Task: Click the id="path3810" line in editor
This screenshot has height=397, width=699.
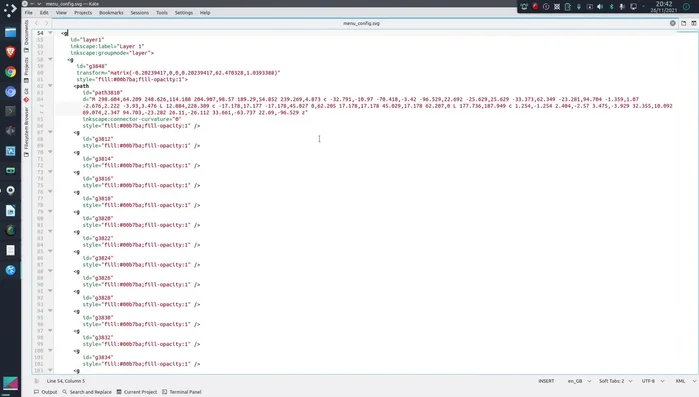Action: 102,93
